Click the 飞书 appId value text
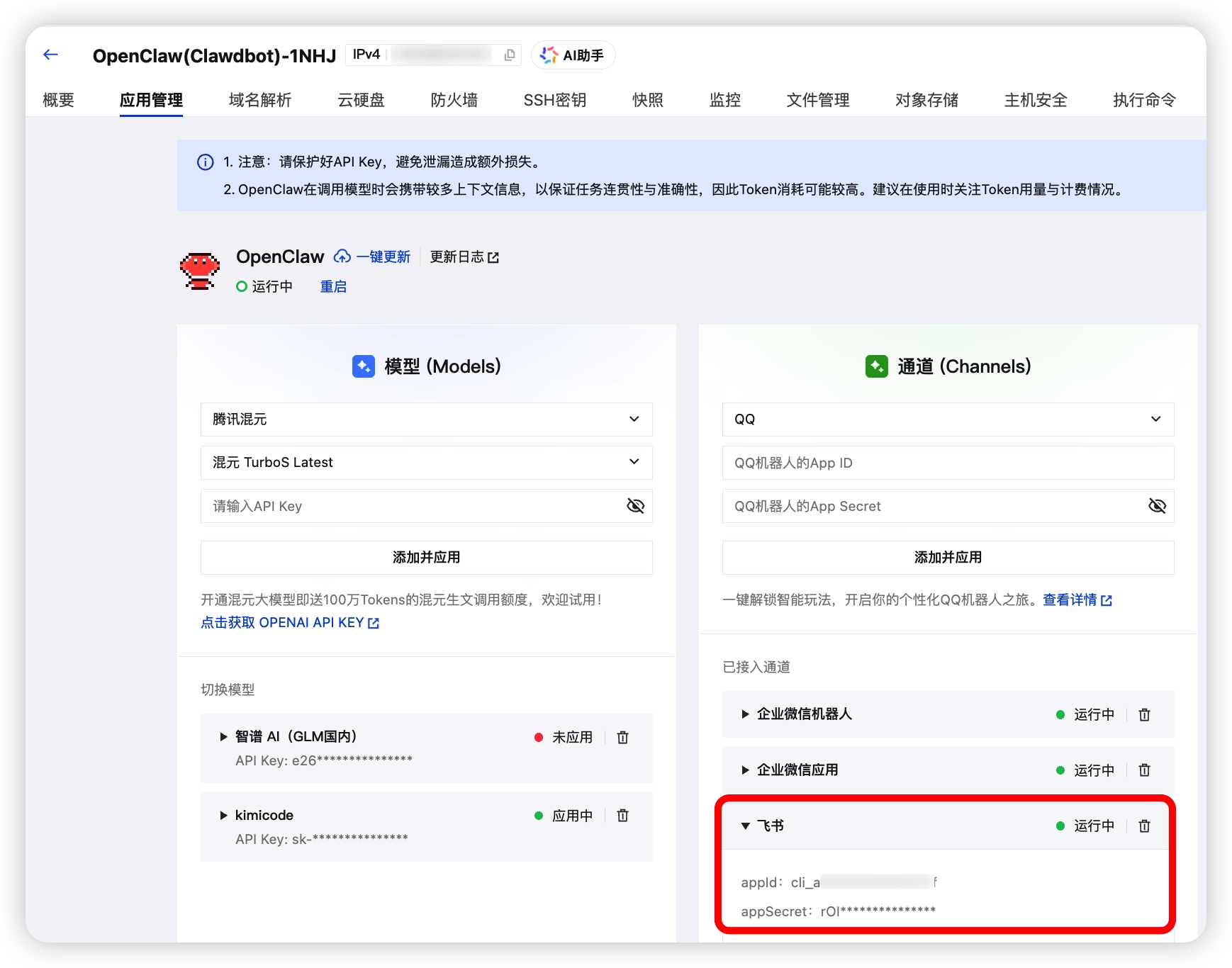The width and height of the screenshot is (1232, 968). [x=864, y=882]
